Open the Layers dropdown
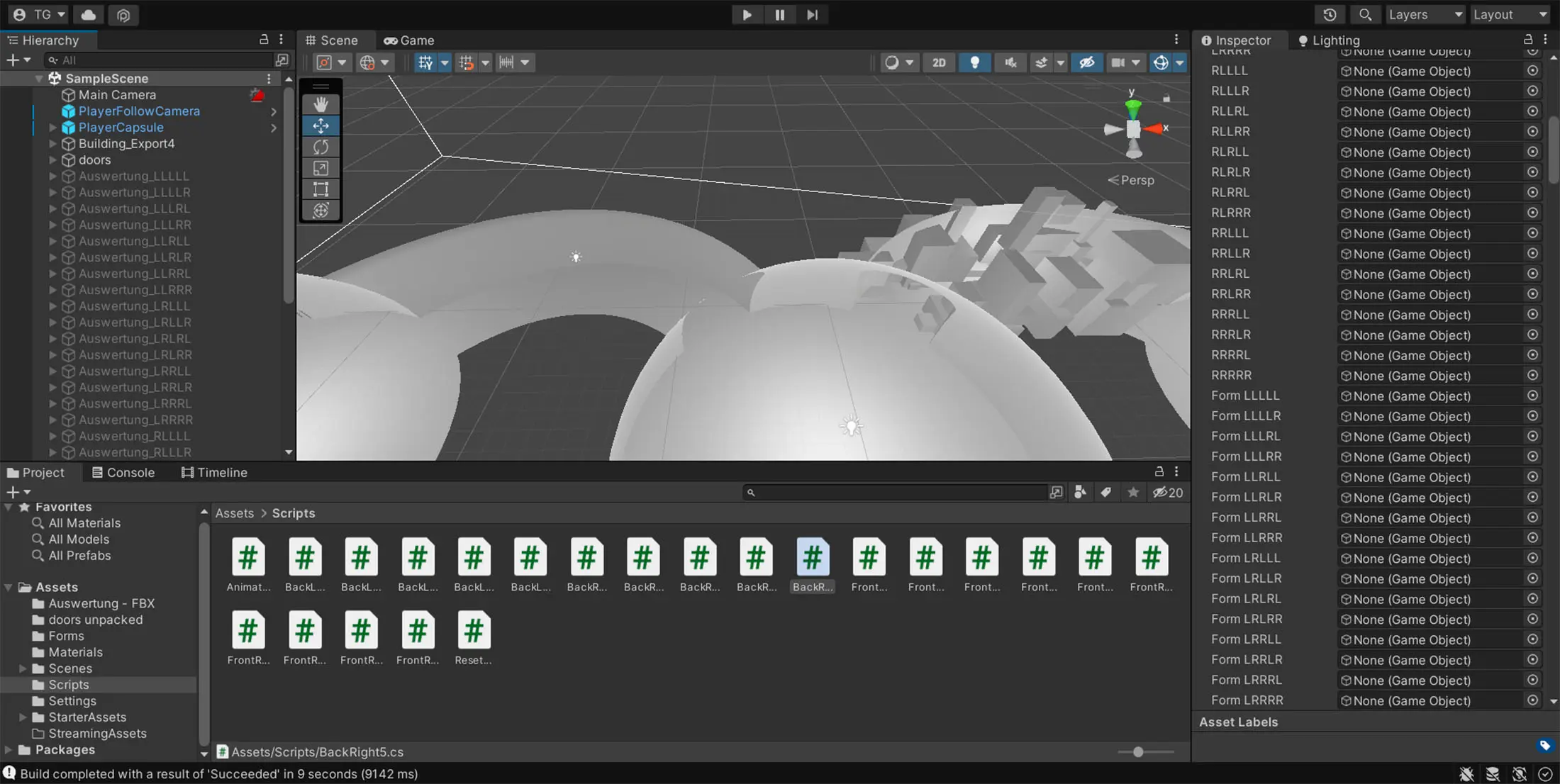 pos(1425,15)
